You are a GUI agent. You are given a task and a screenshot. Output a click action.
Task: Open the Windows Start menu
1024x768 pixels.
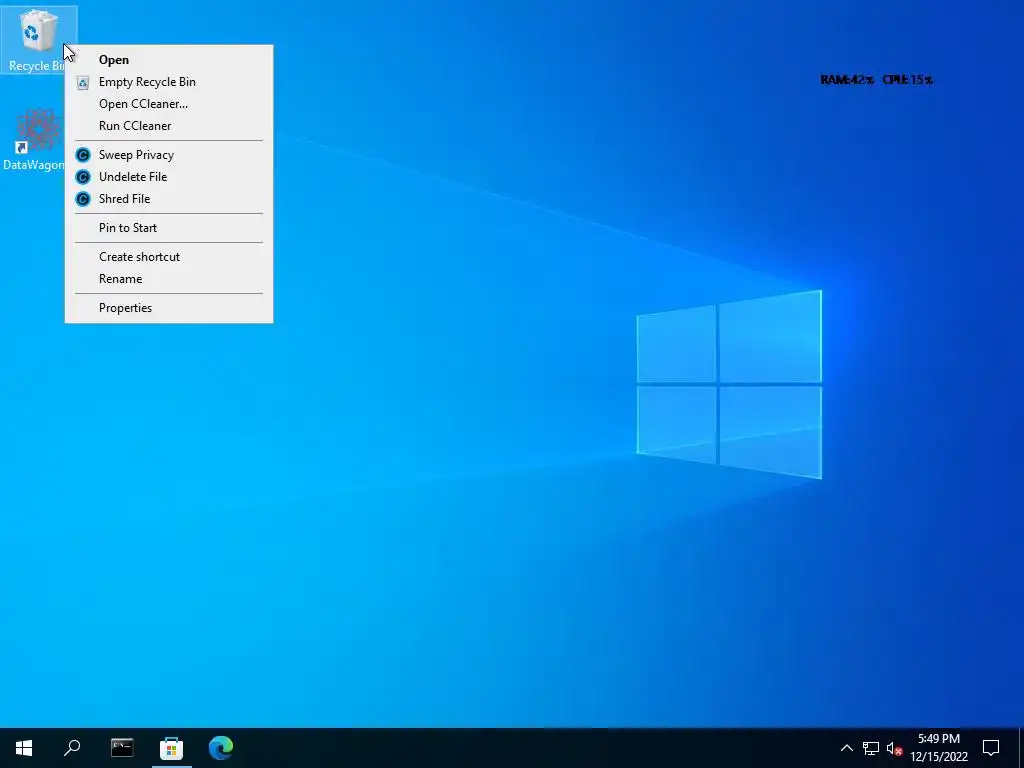tap(24, 748)
